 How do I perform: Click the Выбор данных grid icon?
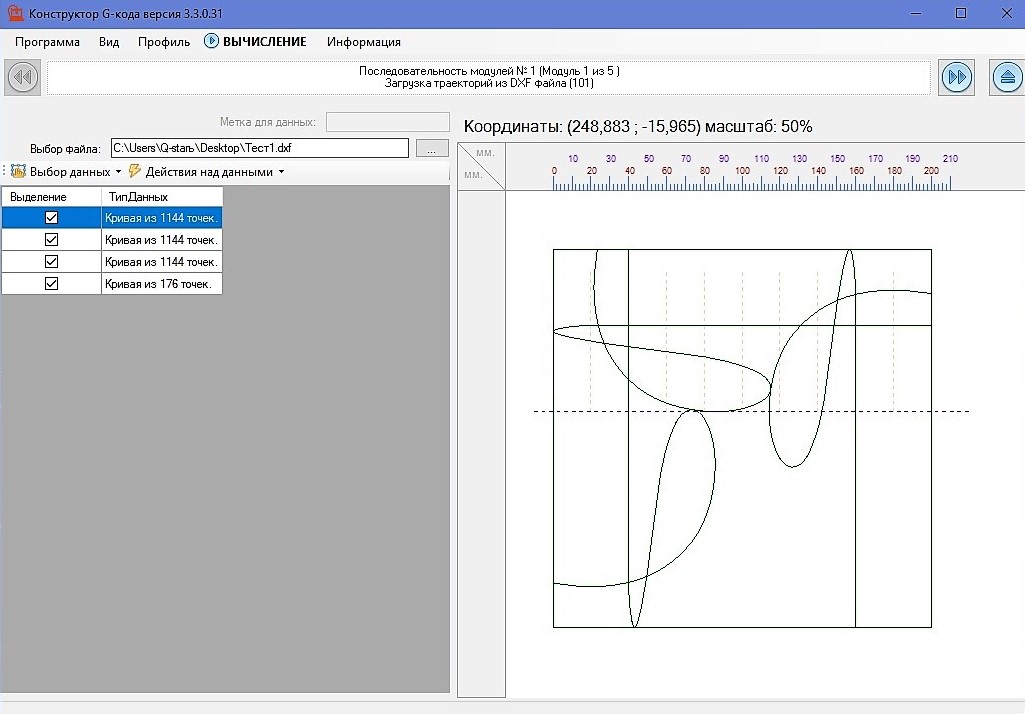pos(18,171)
